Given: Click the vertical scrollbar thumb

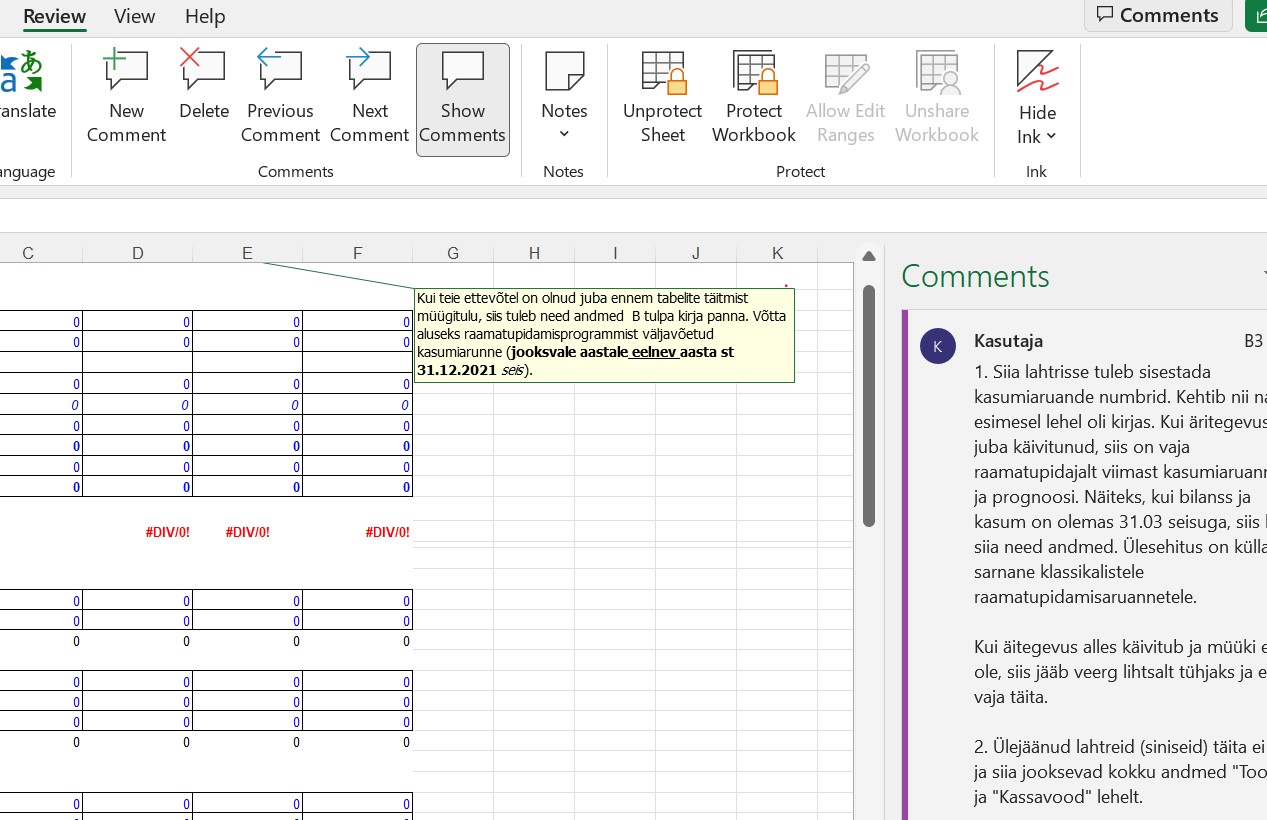Looking at the screenshot, I should [869, 405].
